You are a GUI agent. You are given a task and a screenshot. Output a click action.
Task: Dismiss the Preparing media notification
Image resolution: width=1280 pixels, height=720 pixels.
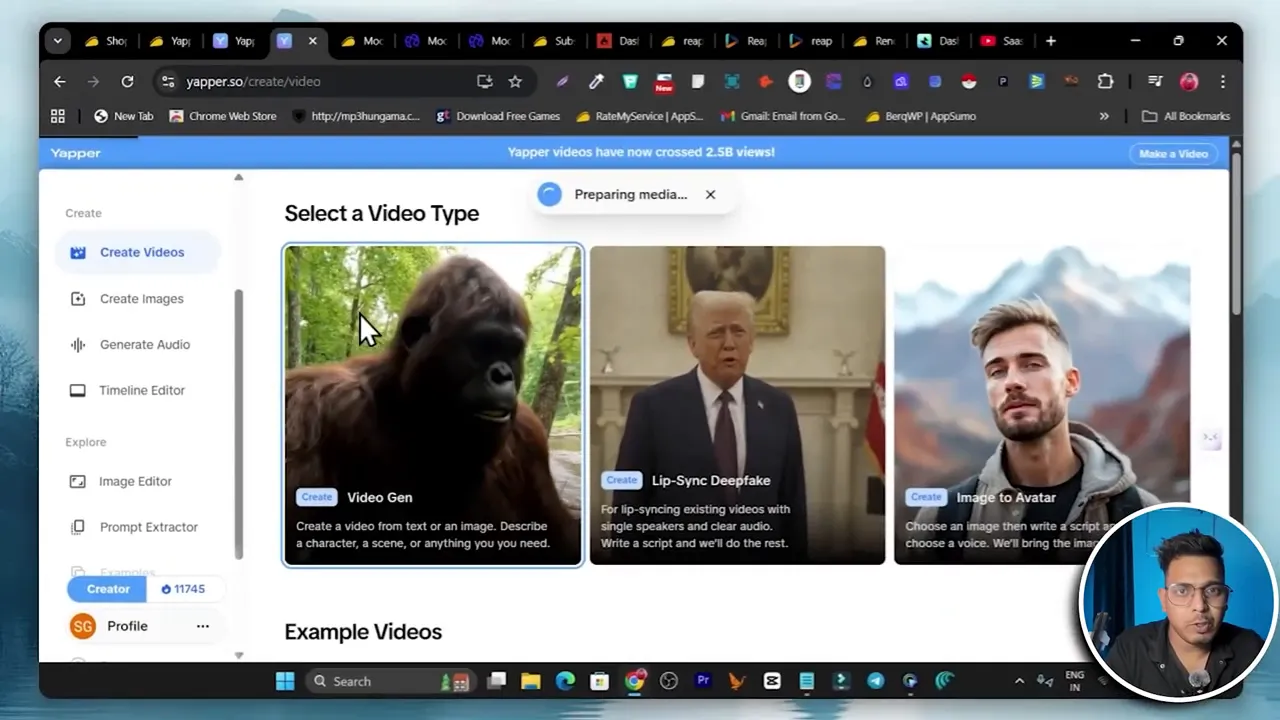710,194
